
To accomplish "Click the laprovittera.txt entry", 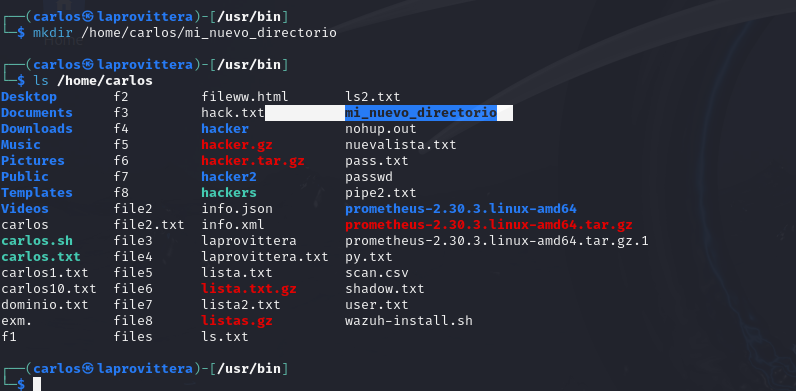I will point(265,257).
